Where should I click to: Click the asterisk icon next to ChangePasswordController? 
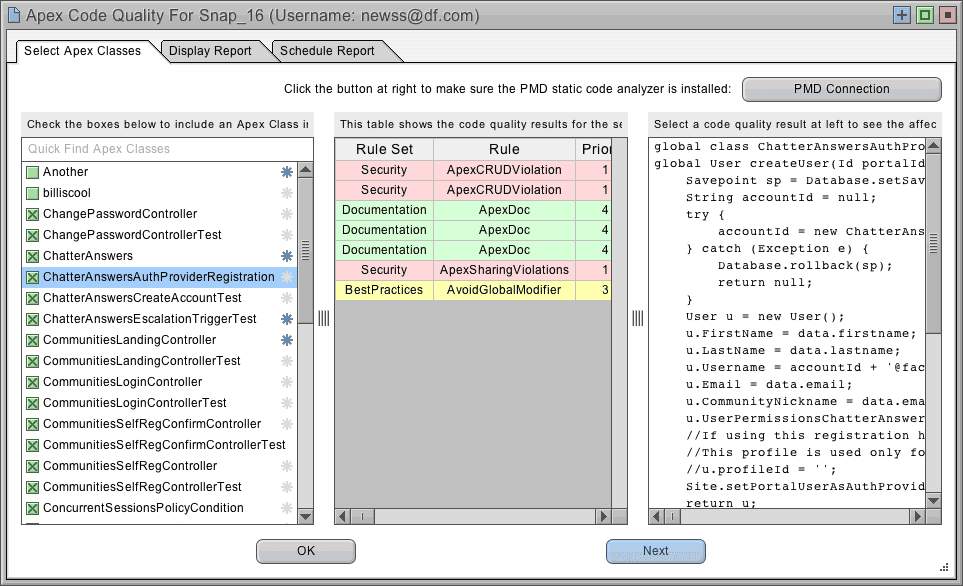point(287,214)
